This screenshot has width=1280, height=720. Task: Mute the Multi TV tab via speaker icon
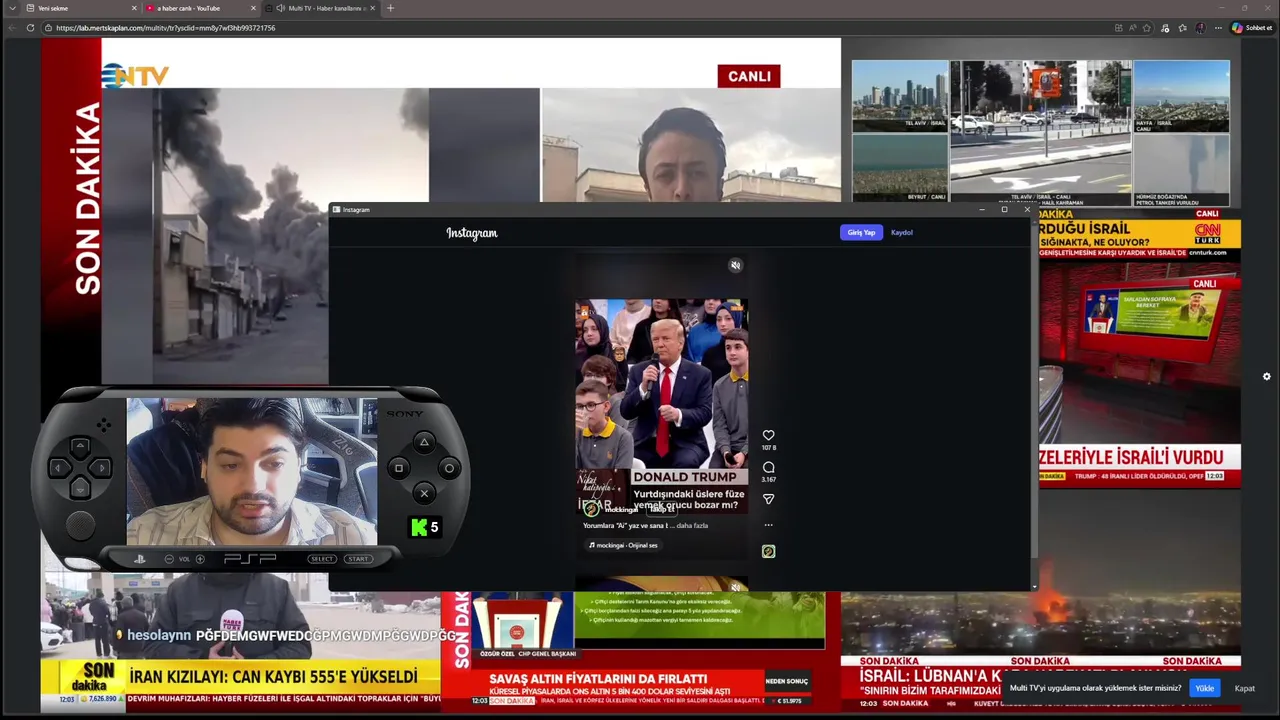point(280,8)
